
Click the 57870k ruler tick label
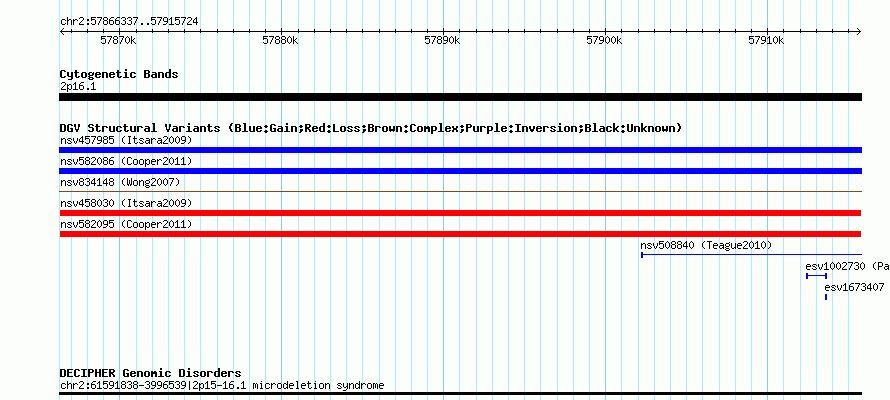point(119,41)
